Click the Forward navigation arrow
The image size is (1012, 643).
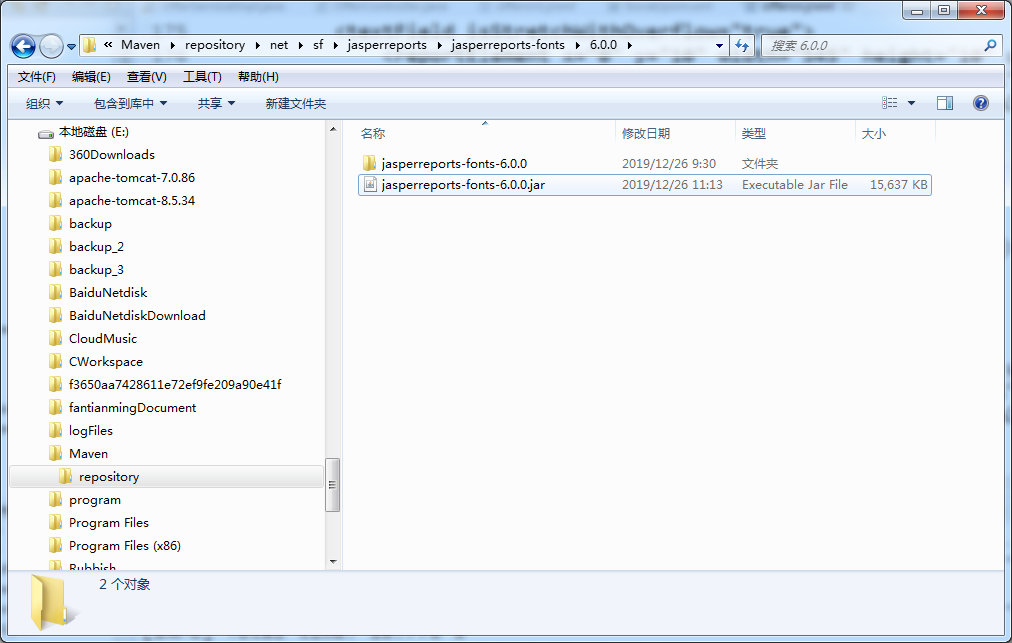tap(51, 46)
